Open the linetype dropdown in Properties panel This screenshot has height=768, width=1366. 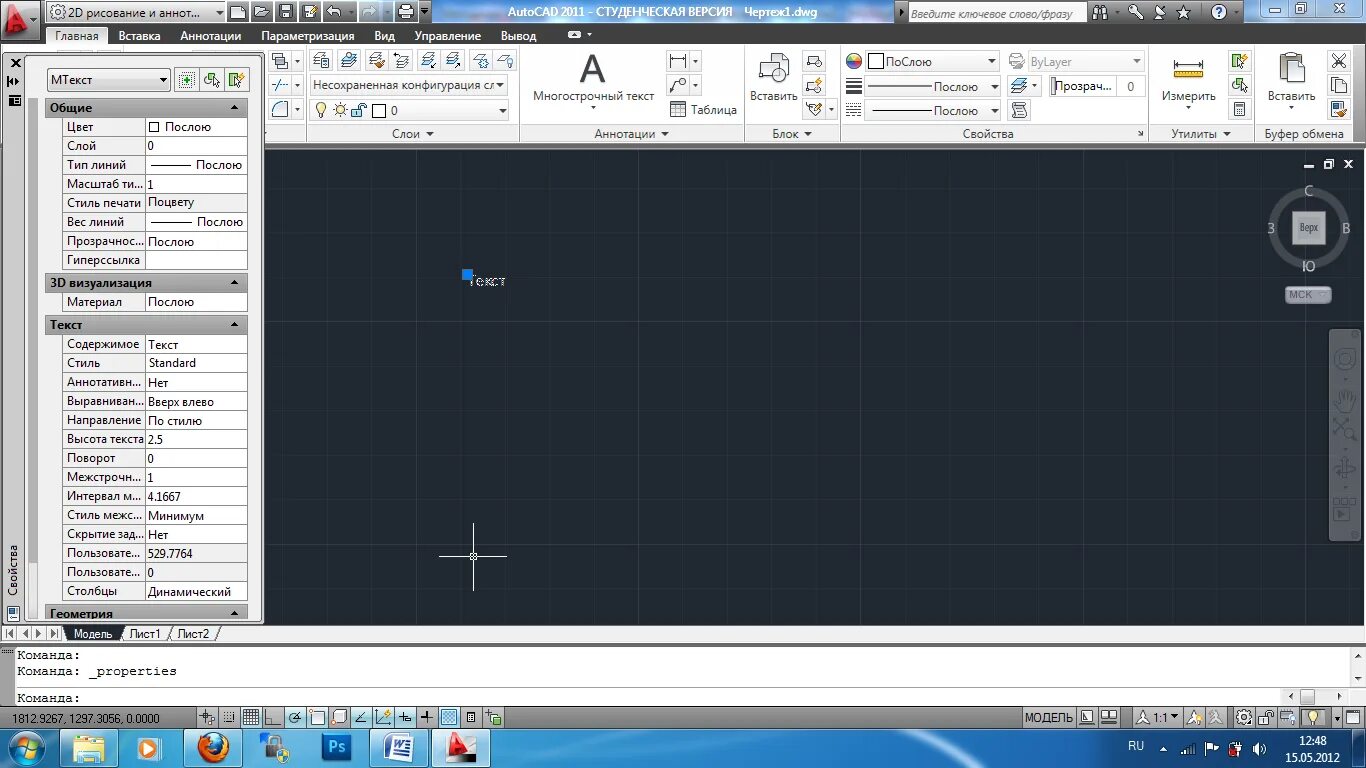point(932,110)
